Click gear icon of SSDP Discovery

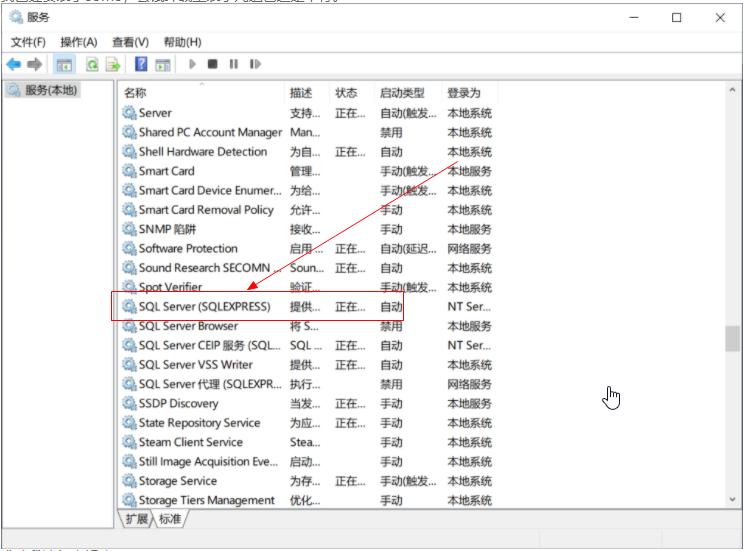point(129,403)
